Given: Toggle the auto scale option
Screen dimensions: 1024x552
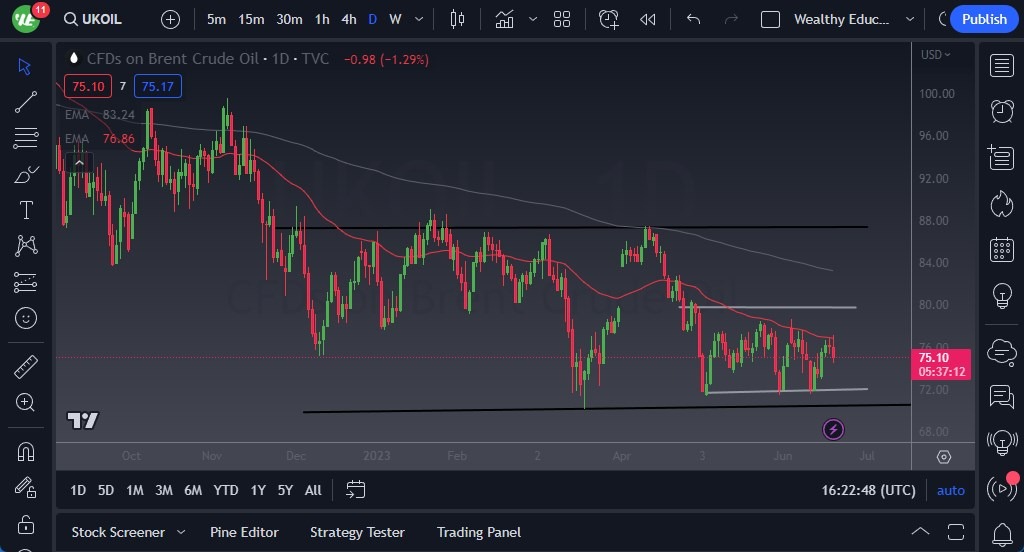Looking at the screenshot, I should click(950, 490).
